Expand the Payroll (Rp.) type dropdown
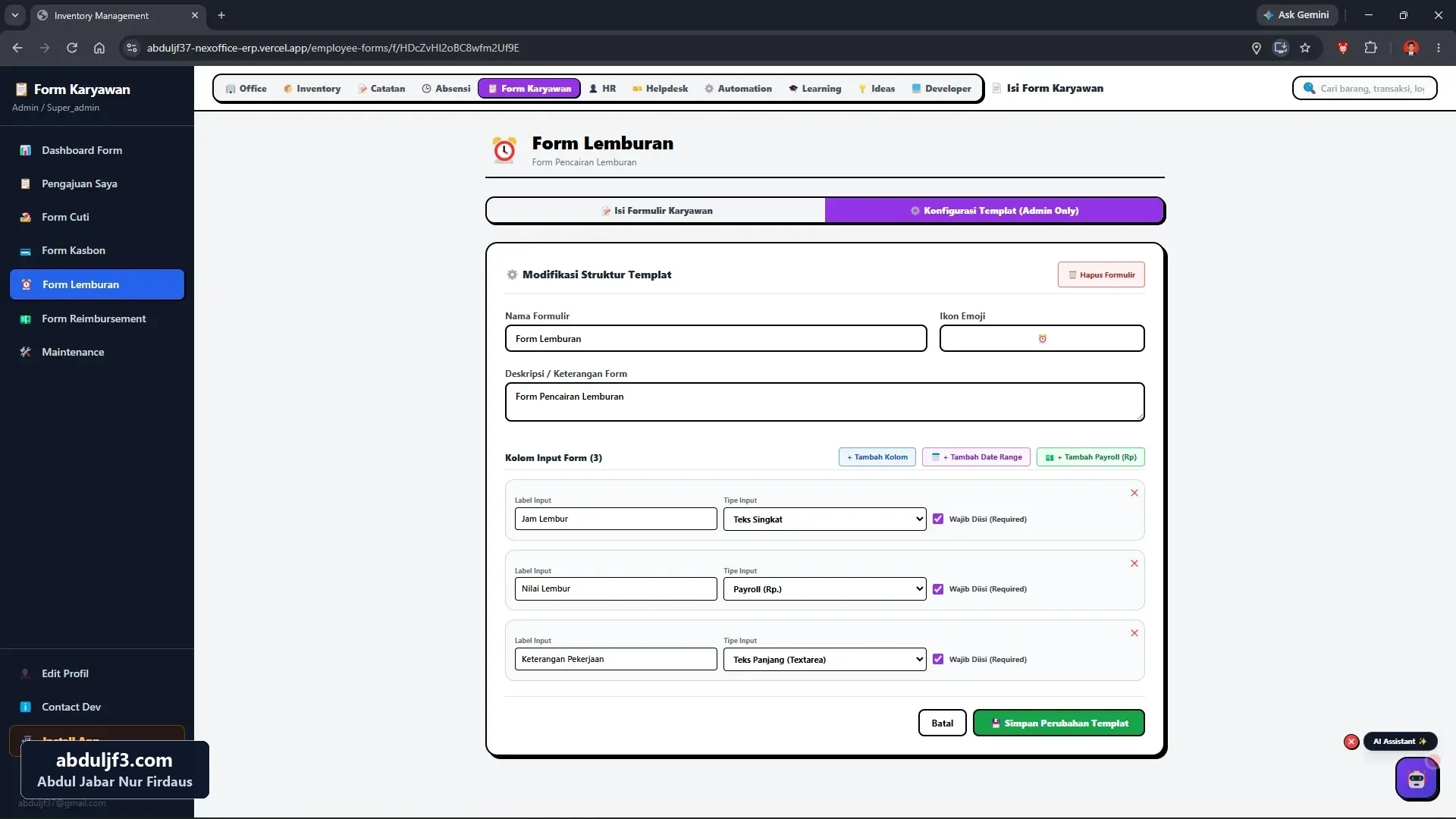Image resolution: width=1456 pixels, height=819 pixels. point(824,589)
